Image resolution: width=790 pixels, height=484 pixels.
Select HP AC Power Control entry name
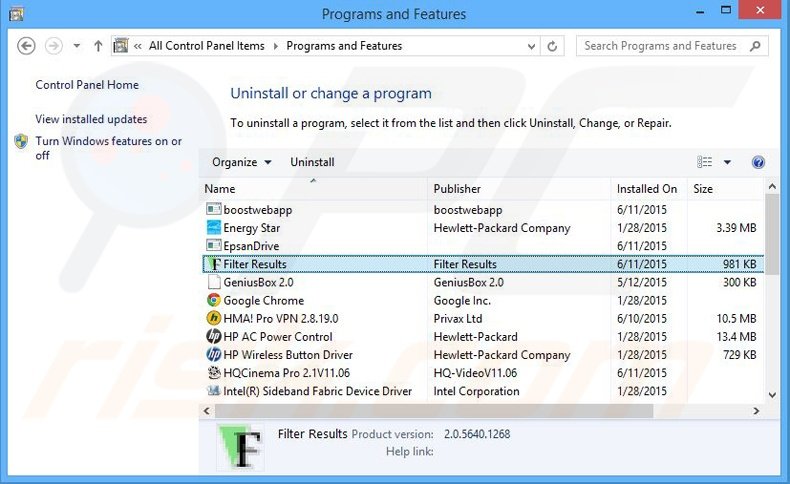point(278,337)
